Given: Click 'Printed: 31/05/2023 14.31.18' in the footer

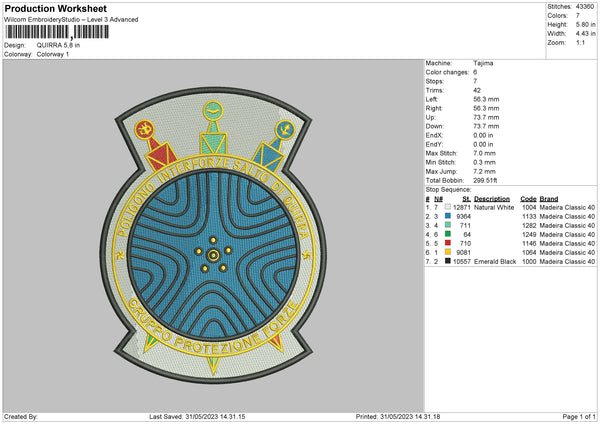Looking at the screenshot, I should point(398,416).
